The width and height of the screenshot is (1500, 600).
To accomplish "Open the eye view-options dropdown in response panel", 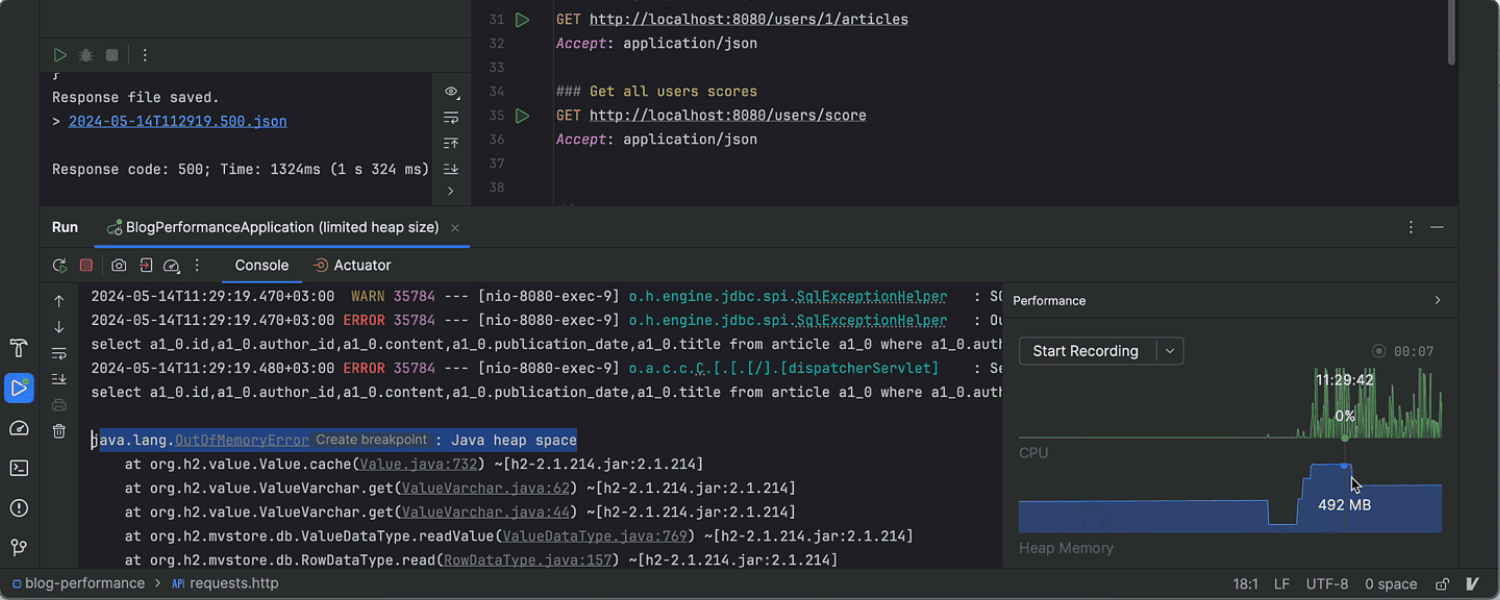I will tap(451, 92).
